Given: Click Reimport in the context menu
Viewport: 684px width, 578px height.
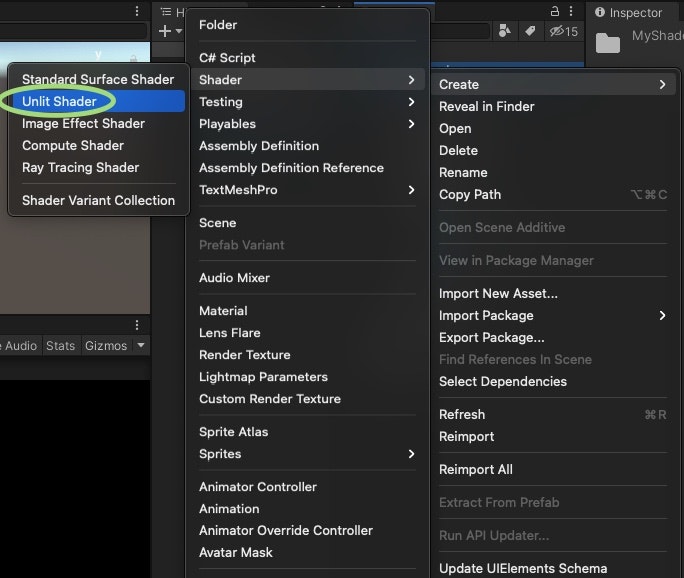Looking at the screenshot, I should click(x=554, y=437).
